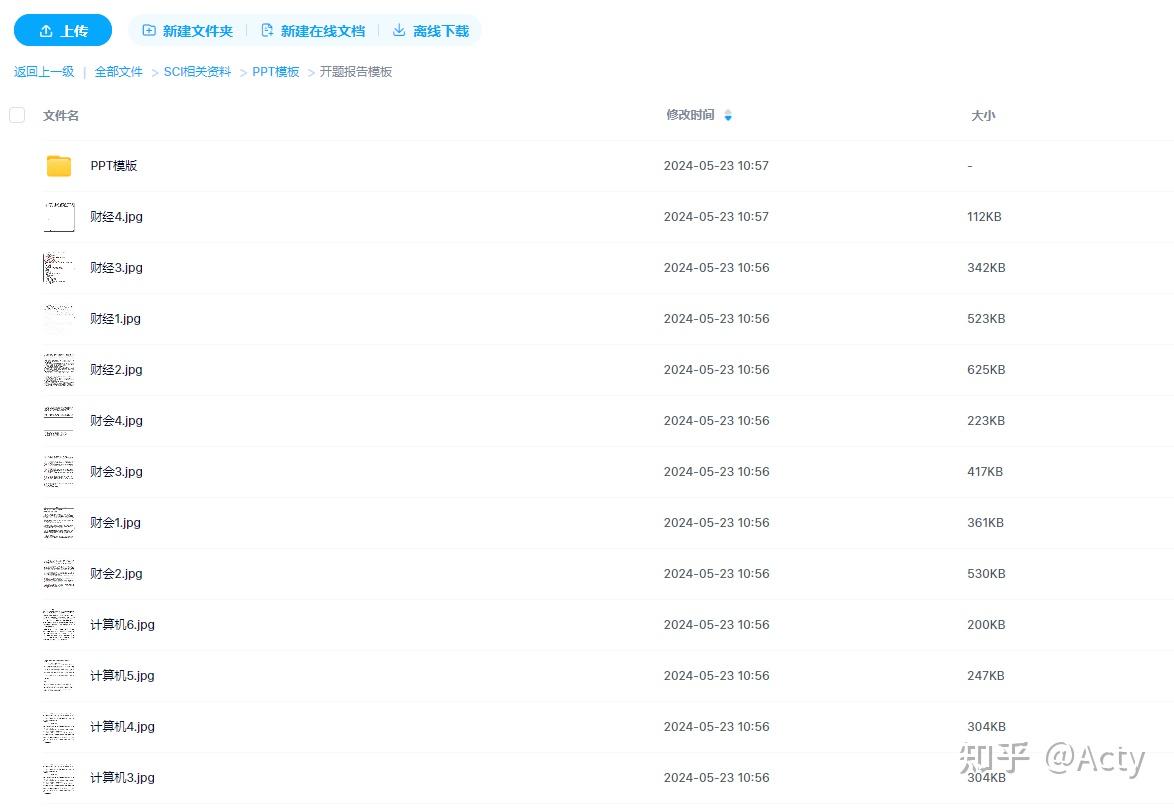Select file name 财会1.jpg
The image size is (1174, 810).
pos(115,523)
